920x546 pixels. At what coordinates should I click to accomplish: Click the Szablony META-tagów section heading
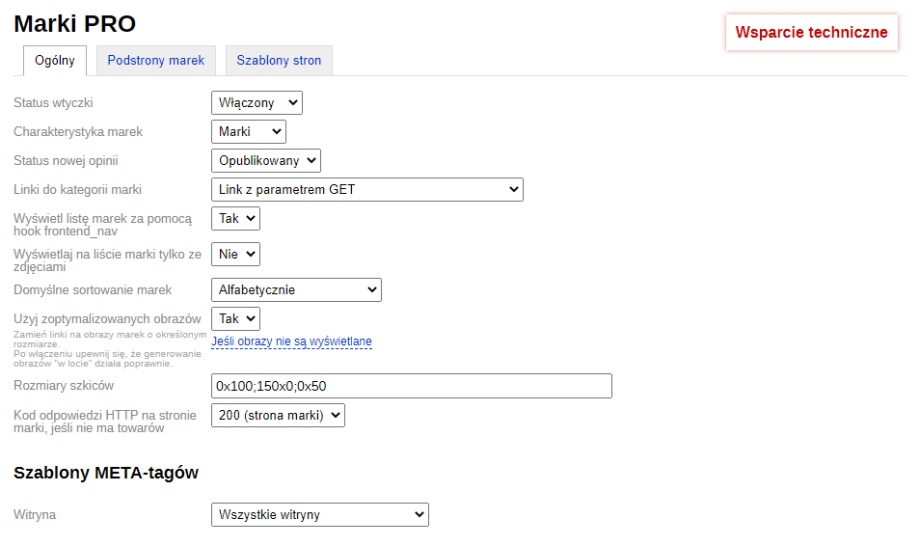(x=106, y=472)
